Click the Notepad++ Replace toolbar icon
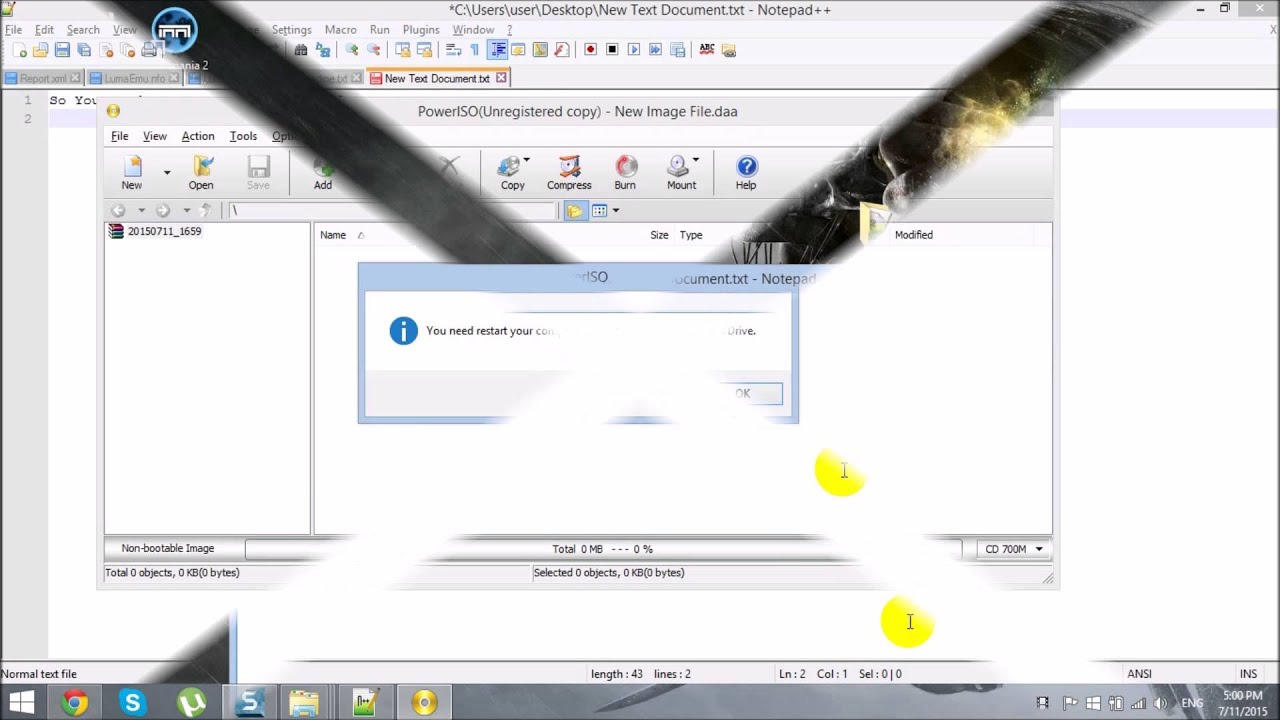The width and height of the screenshot is (1280, 720). pos(323,50)
